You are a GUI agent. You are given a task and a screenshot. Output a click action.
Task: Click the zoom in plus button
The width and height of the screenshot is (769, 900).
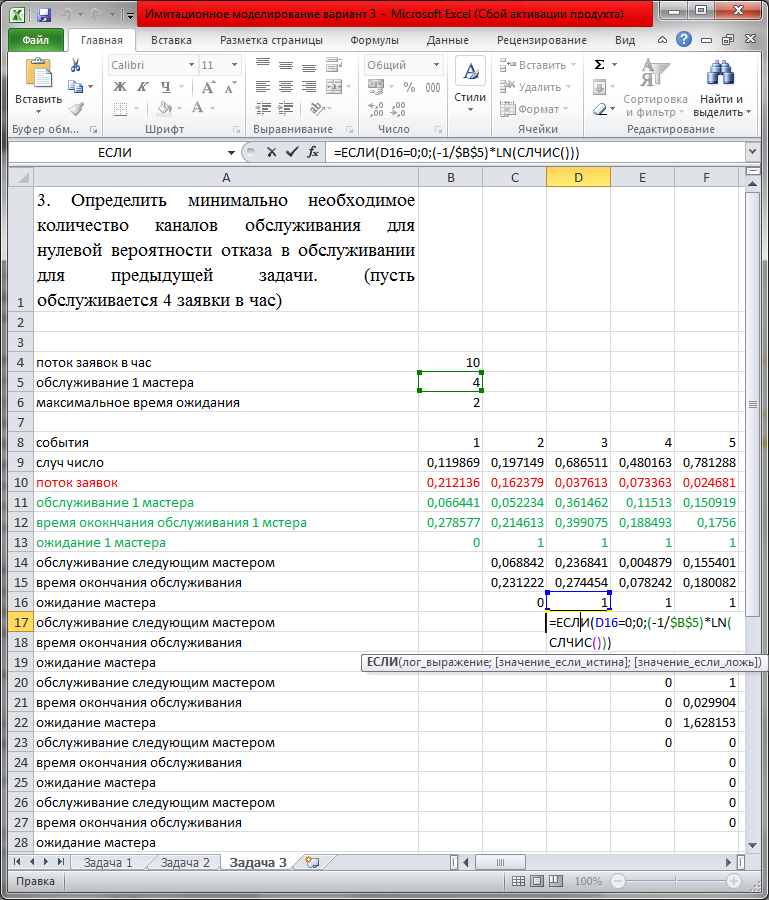click(x=734, y=881)
